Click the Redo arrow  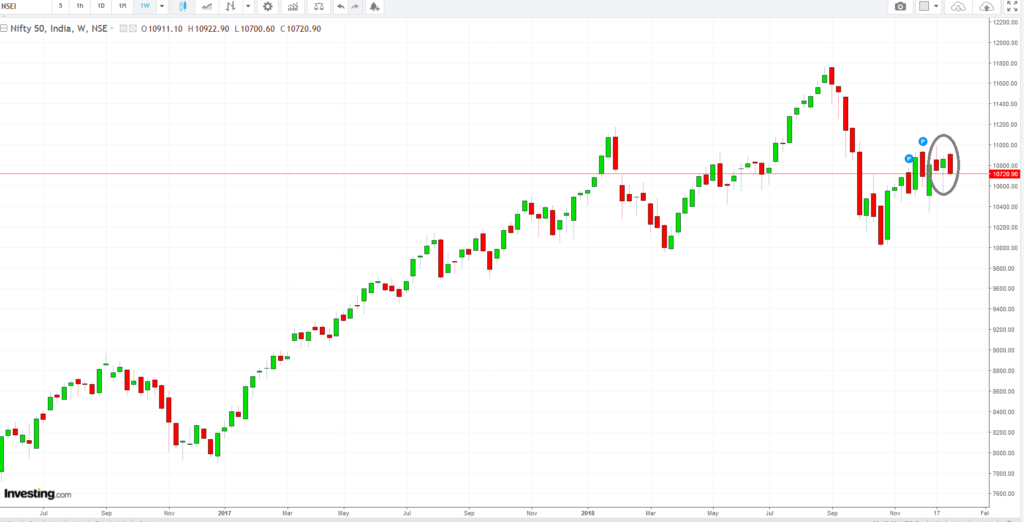point(355,7)
